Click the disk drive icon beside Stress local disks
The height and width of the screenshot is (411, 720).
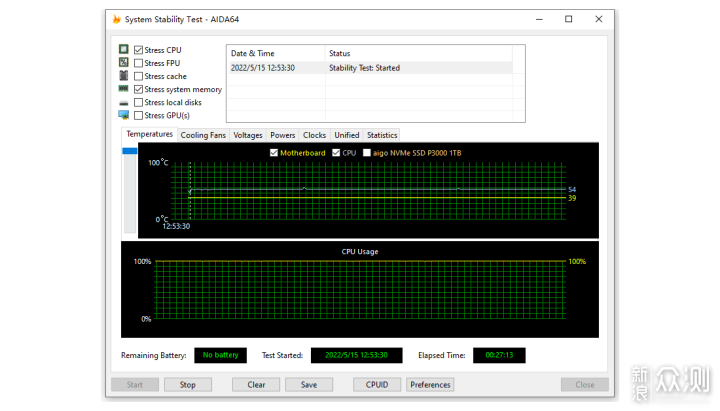[124, 103]
